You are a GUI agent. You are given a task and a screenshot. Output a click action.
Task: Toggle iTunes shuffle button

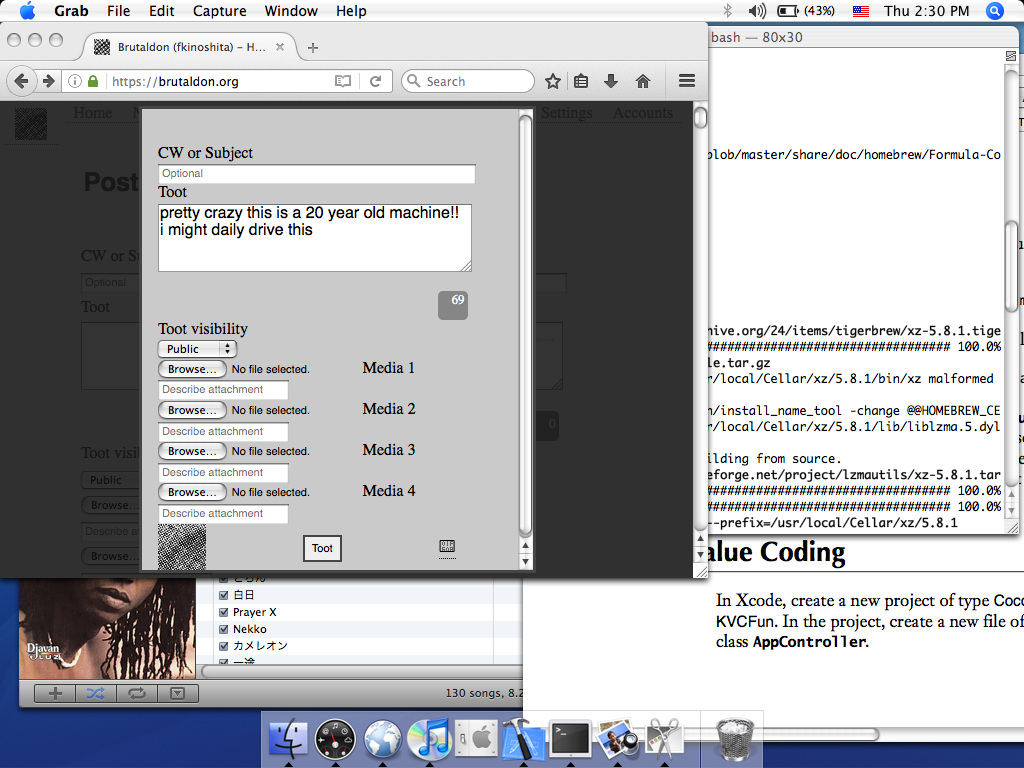pos(95,693)
